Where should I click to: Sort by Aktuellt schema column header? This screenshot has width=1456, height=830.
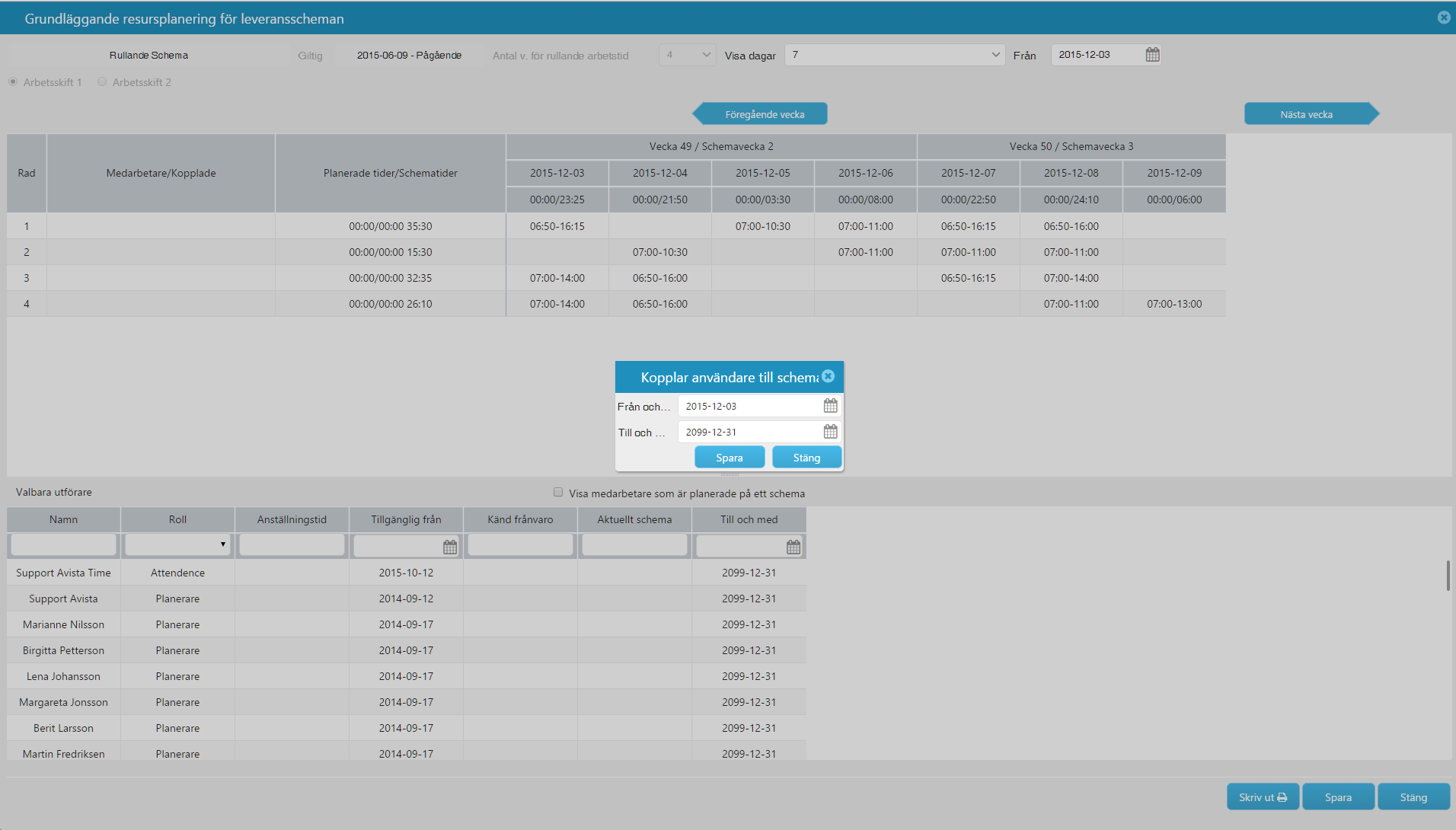click(634, 519)
